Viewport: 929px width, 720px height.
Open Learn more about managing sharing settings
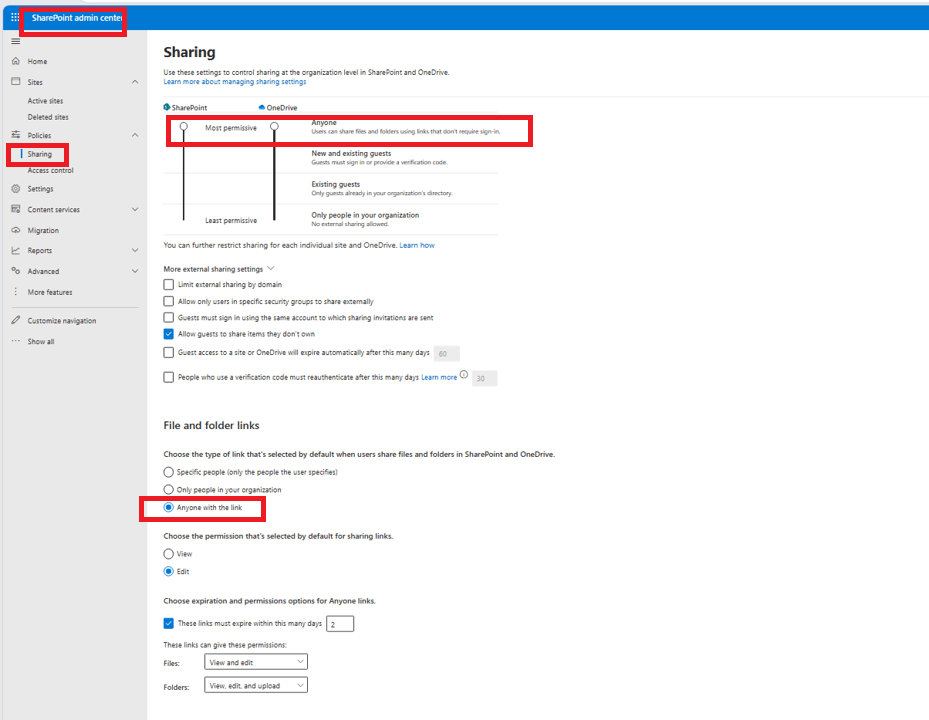point(235,82)
